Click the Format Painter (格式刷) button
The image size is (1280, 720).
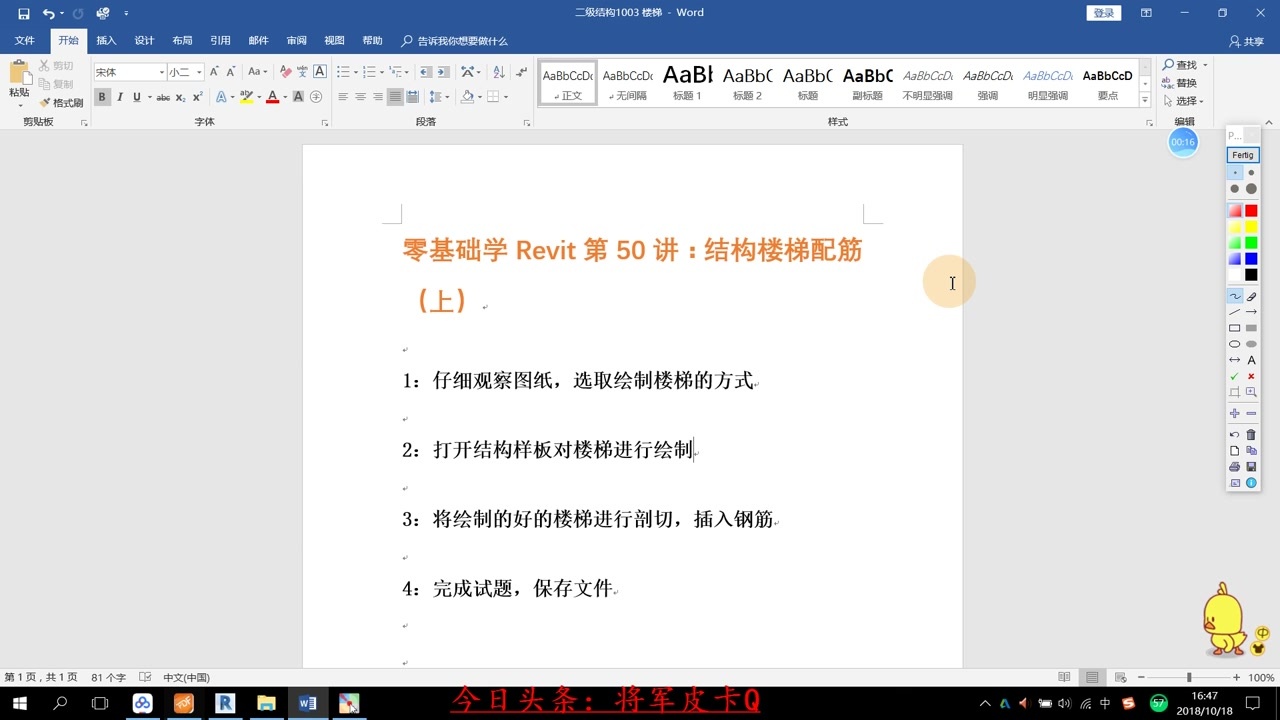click(x=62, y=103)
